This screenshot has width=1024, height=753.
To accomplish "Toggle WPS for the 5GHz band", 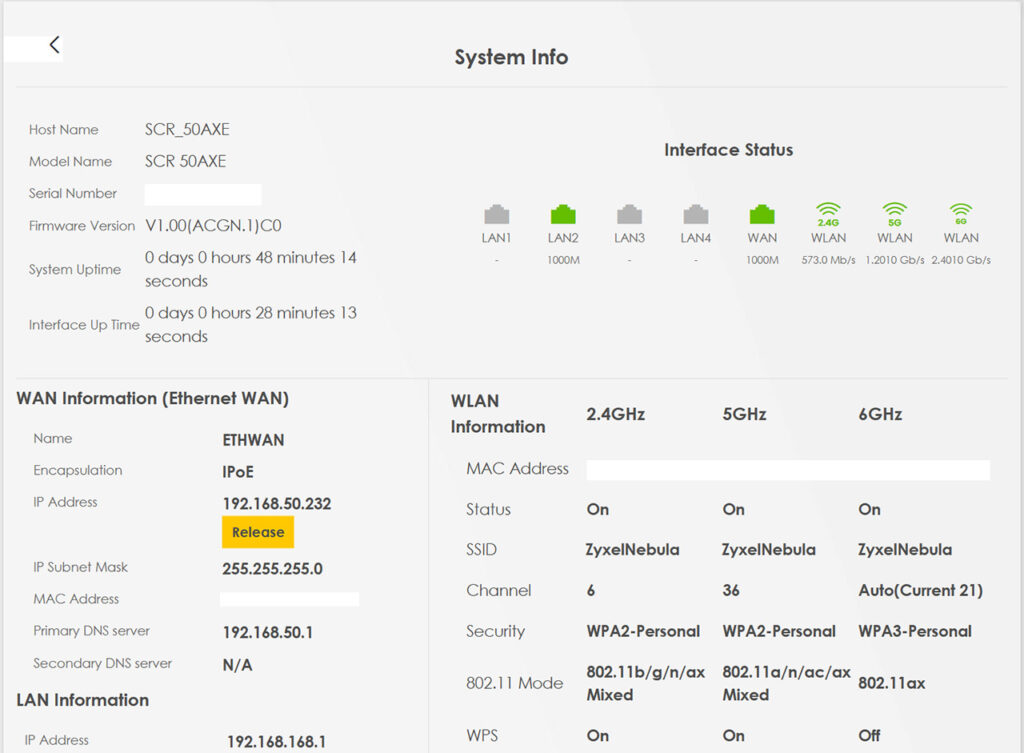I will point(732,735).
